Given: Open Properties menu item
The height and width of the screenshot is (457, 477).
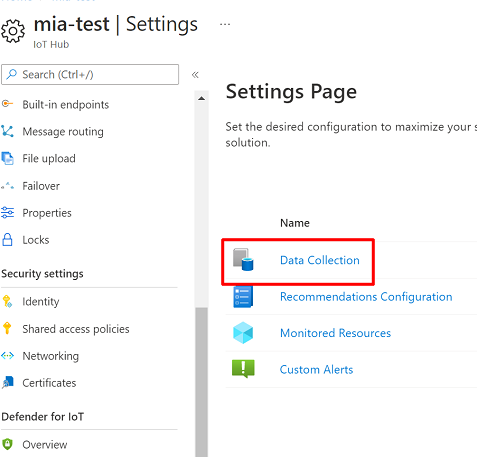Looking at the screenshot, I should [47, 213].
